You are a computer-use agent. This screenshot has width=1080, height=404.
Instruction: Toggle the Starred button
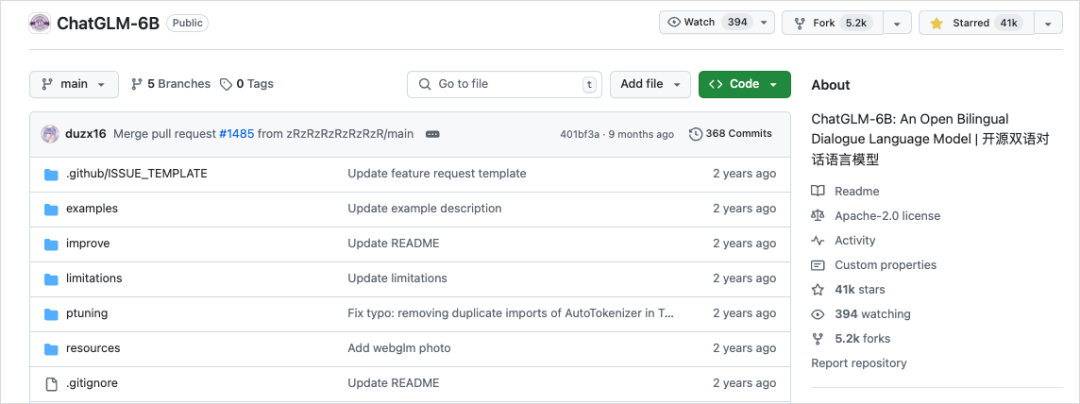[975, 23]
